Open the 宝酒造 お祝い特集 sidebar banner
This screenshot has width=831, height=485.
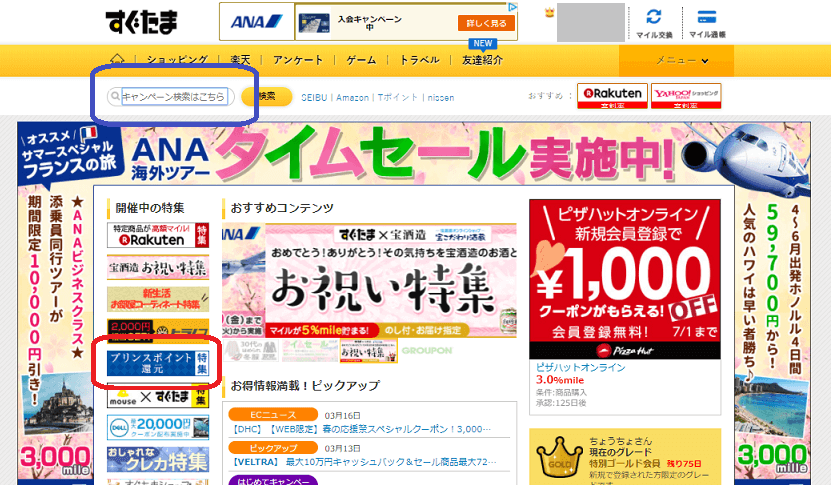[x=158, y=268]
